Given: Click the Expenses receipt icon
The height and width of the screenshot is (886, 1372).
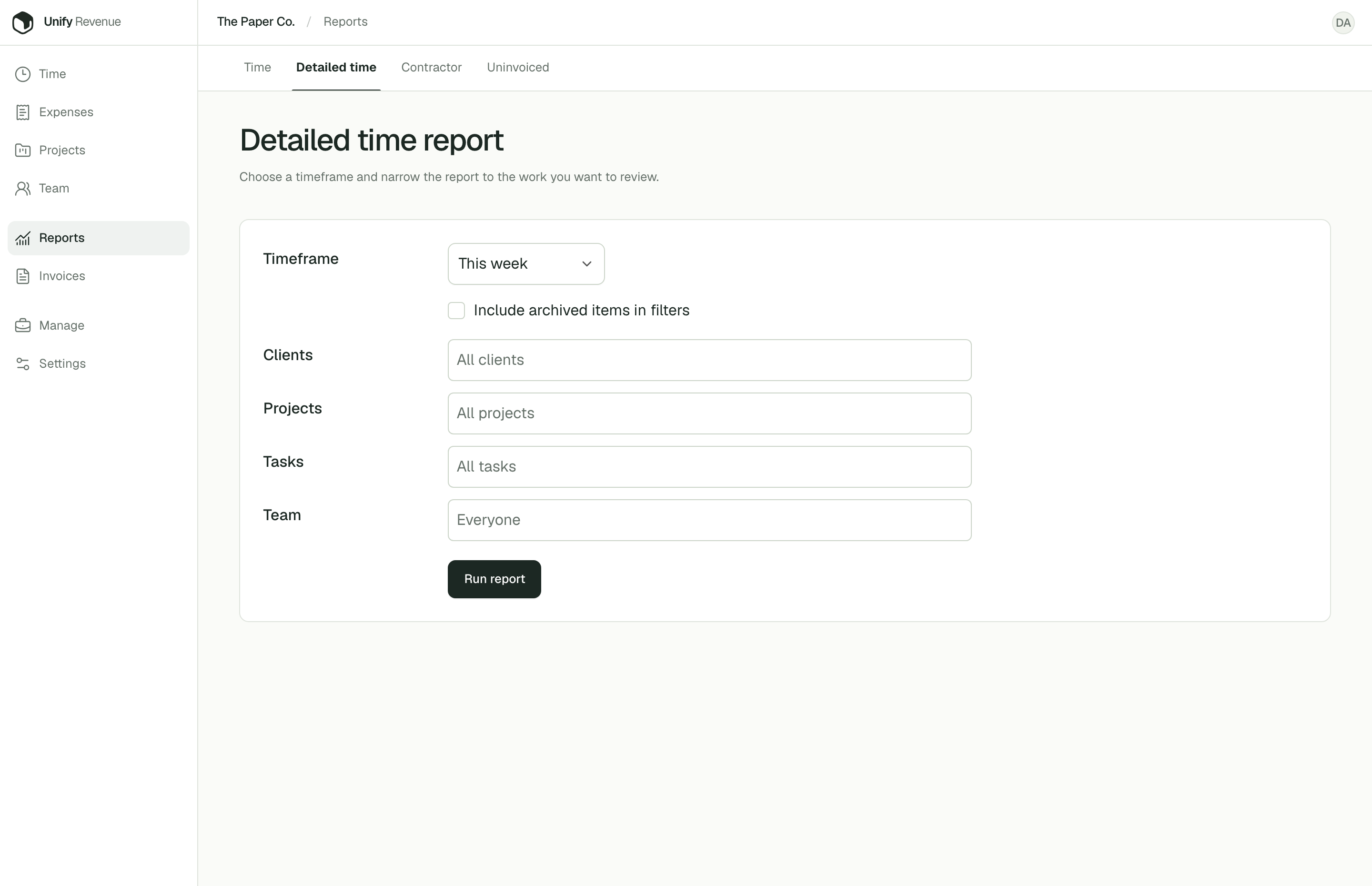Looking at the screenshot, I should pyautogui.click(x=23, y=112).
